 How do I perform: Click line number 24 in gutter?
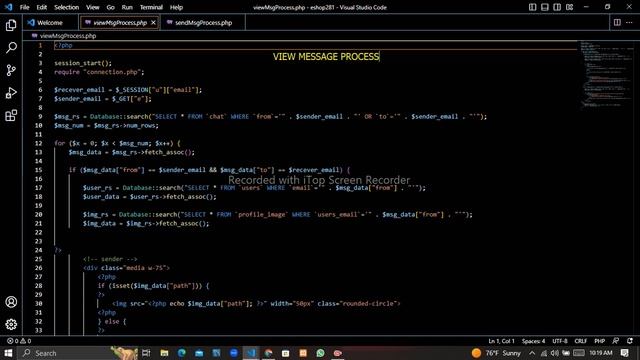tap(38, 250)
